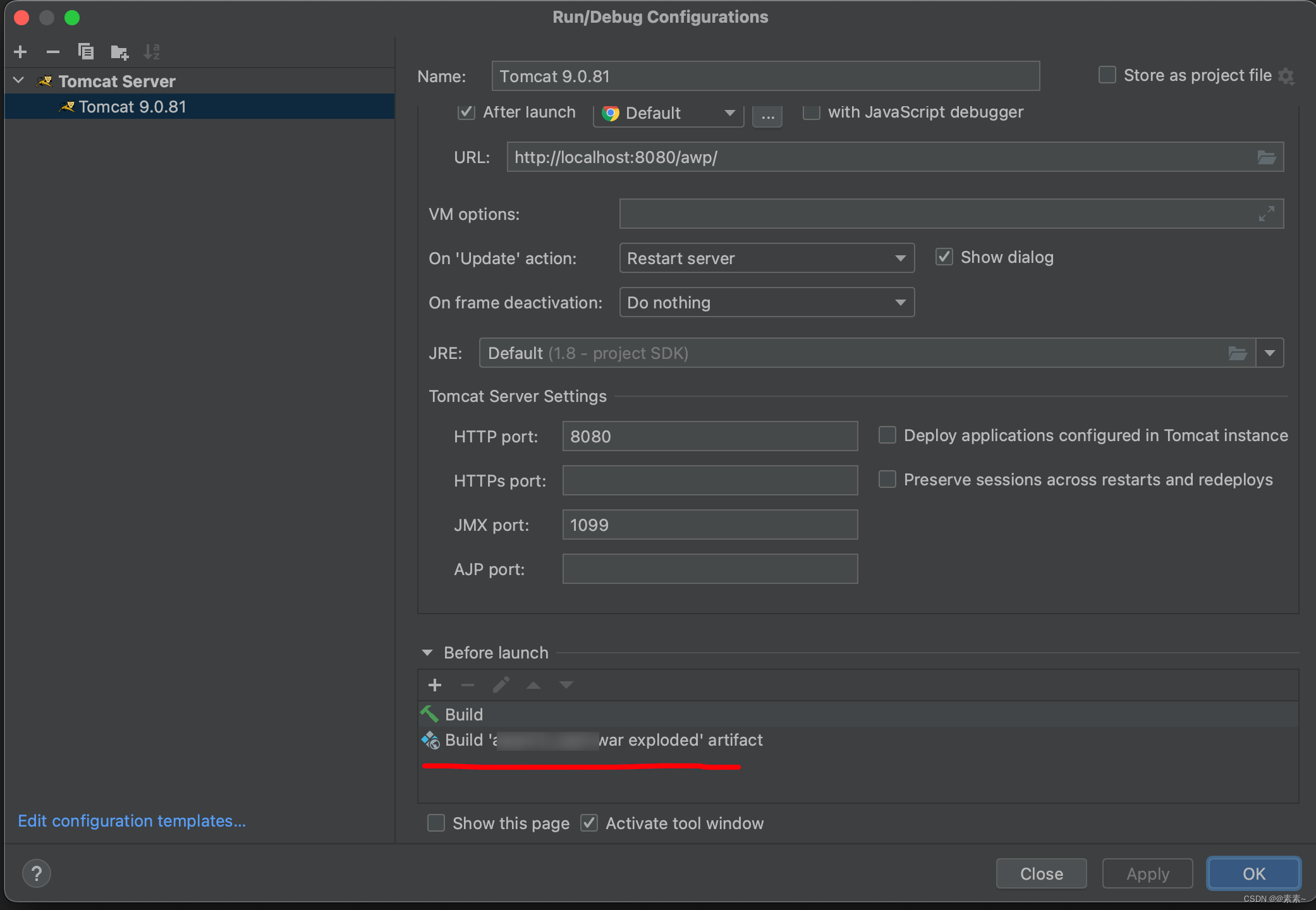Toggle Activate tool window checkbox
Image resolution: width=1316 pixels, height=910 pixels.
[x=589, y=823]
